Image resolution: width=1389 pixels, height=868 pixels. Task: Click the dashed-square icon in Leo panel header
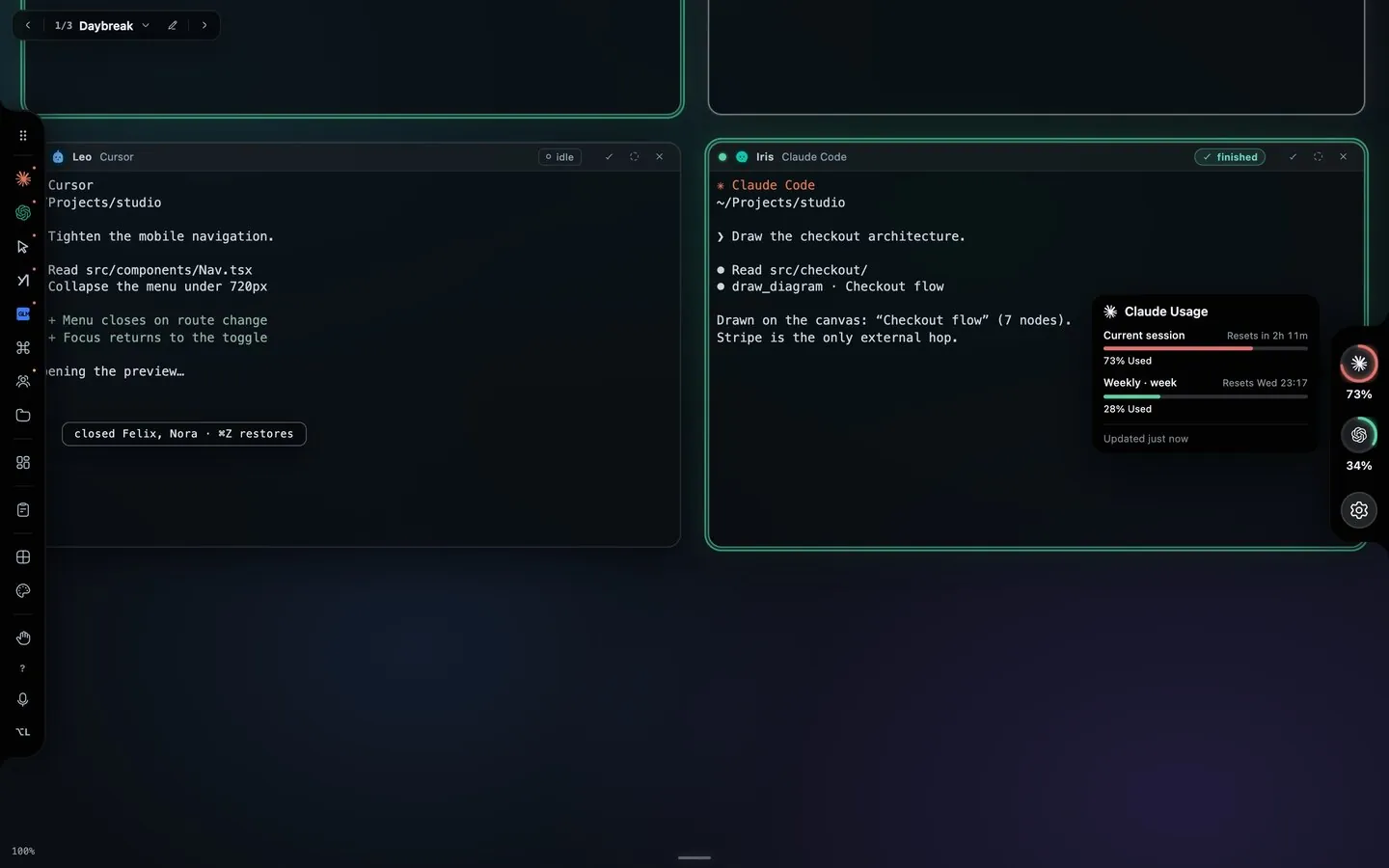(x=634, y=157)
